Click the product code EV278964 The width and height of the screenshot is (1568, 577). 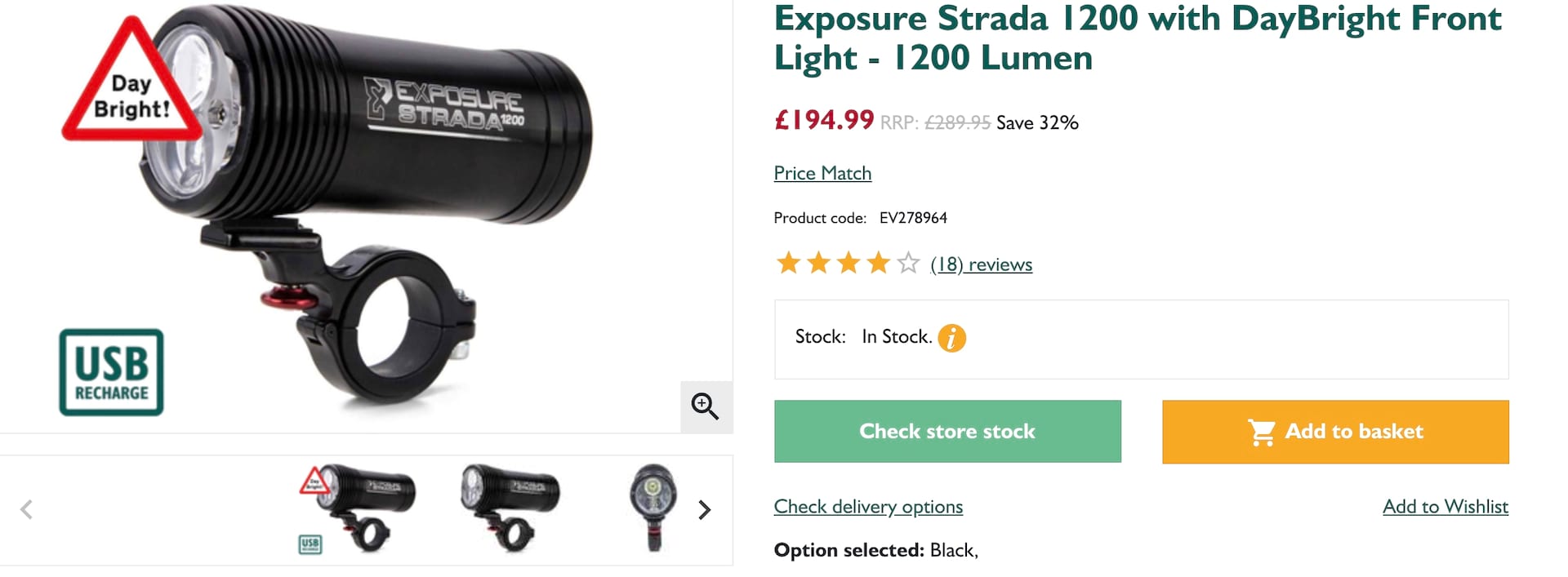pos(913,218)
